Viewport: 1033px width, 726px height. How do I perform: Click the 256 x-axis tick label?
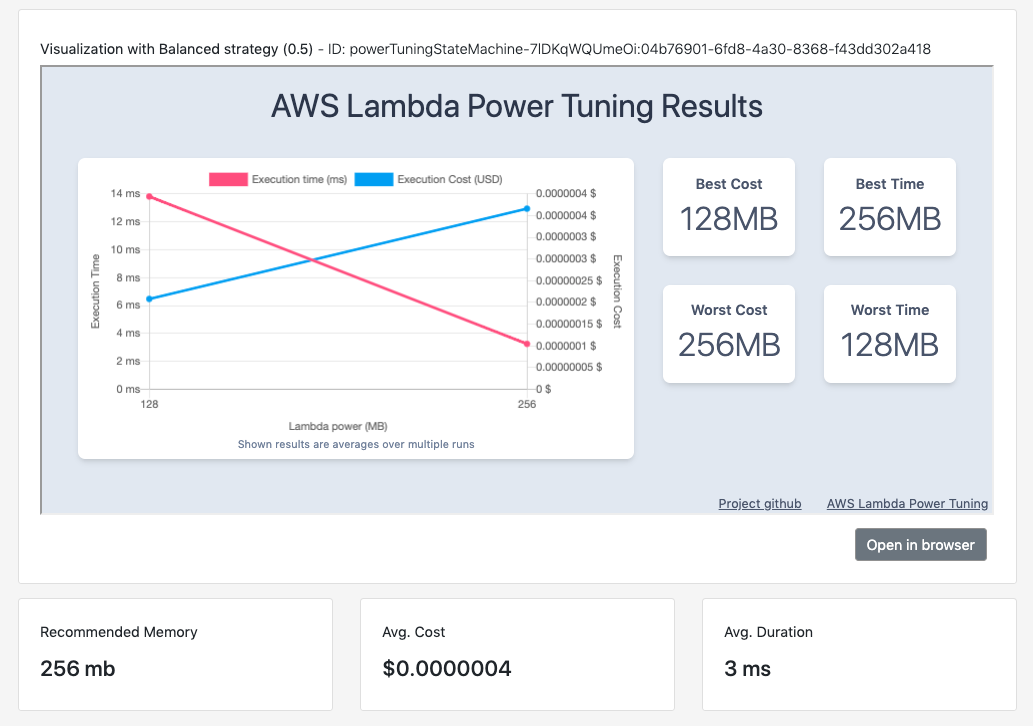pos(527,404)
